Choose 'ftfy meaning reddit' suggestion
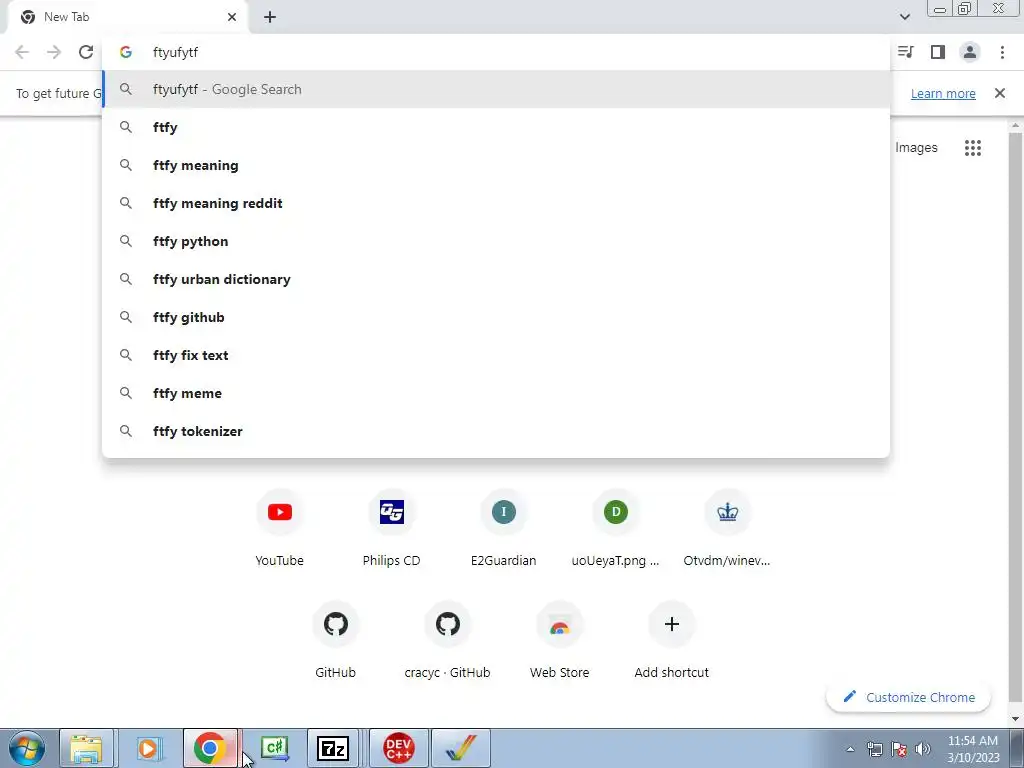Screen dimensions: 1024x768 click(496, 203)
